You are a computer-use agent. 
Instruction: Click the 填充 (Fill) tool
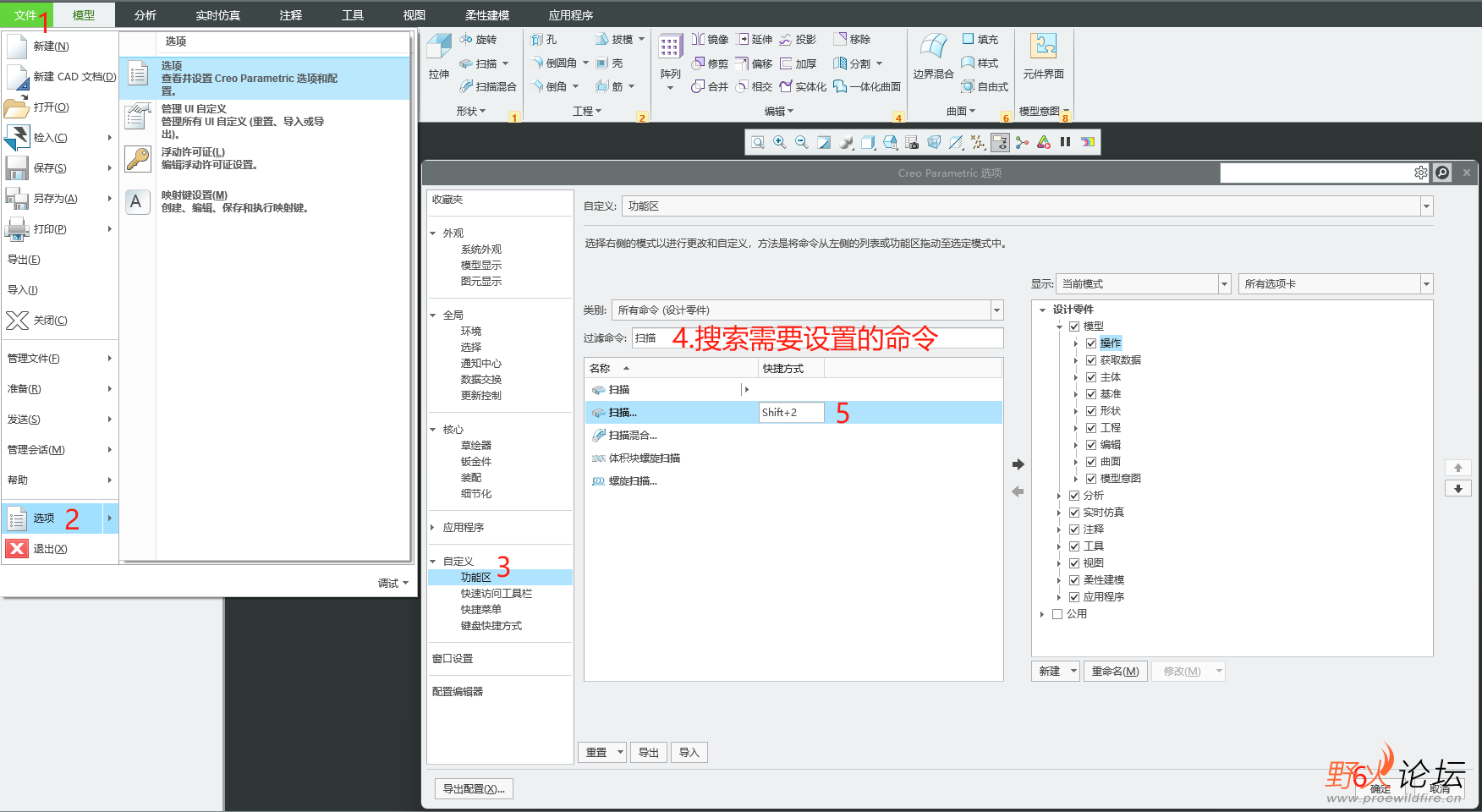click(x=980, y=40)
